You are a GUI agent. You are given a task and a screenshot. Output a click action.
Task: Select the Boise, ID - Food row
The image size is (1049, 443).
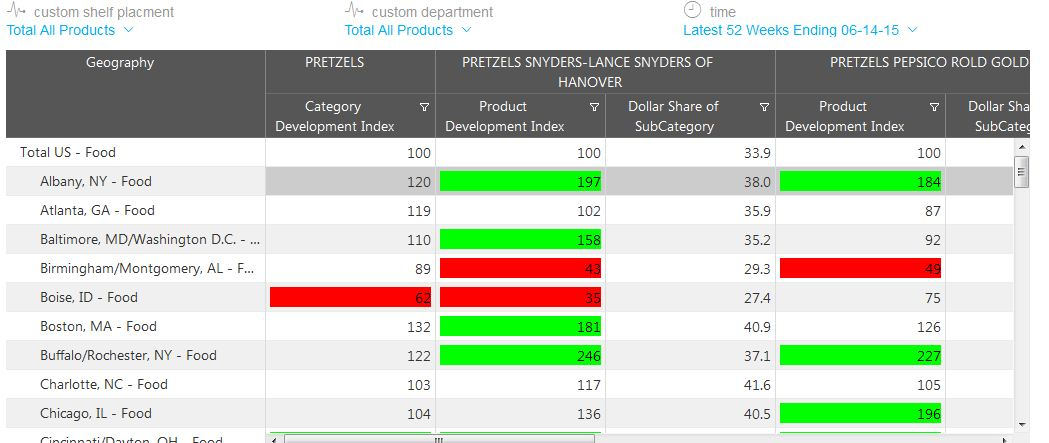coord(88,298)
